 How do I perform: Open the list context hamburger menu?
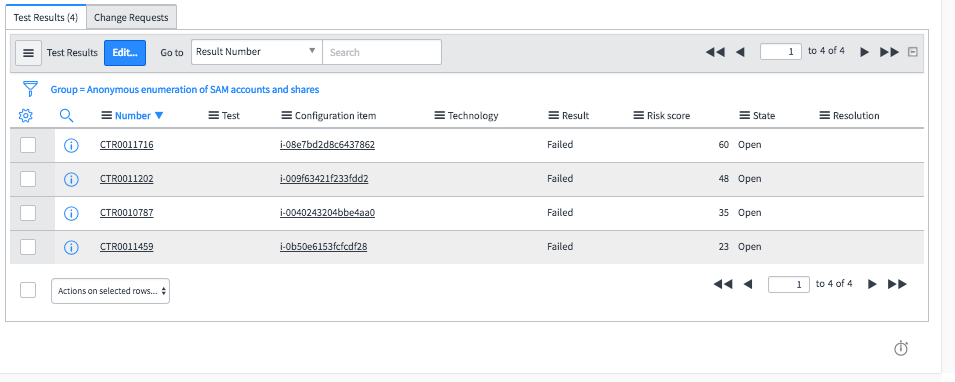(28, 53)
